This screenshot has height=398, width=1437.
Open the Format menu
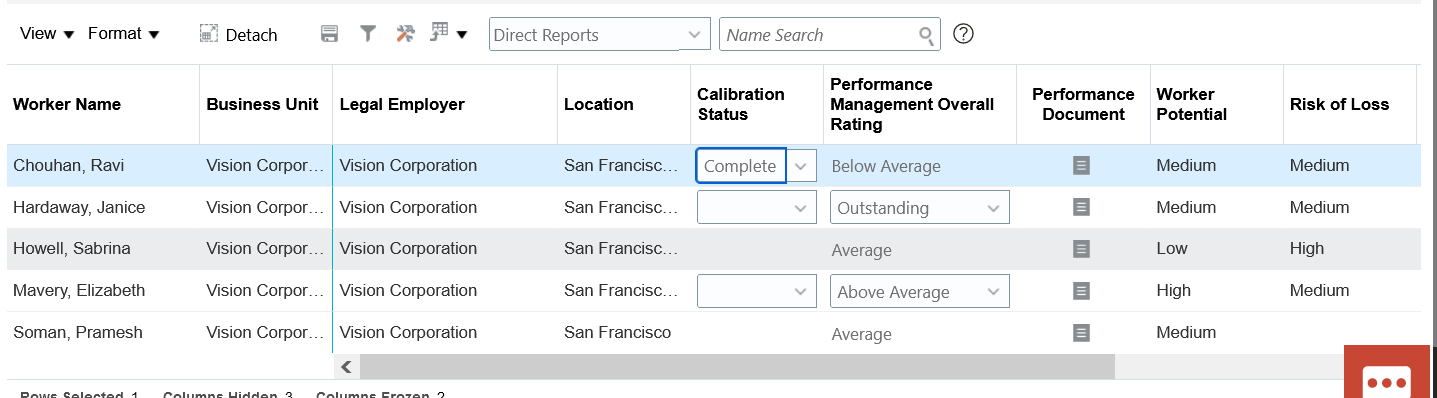pyautogui.click(x=124, y=34)
